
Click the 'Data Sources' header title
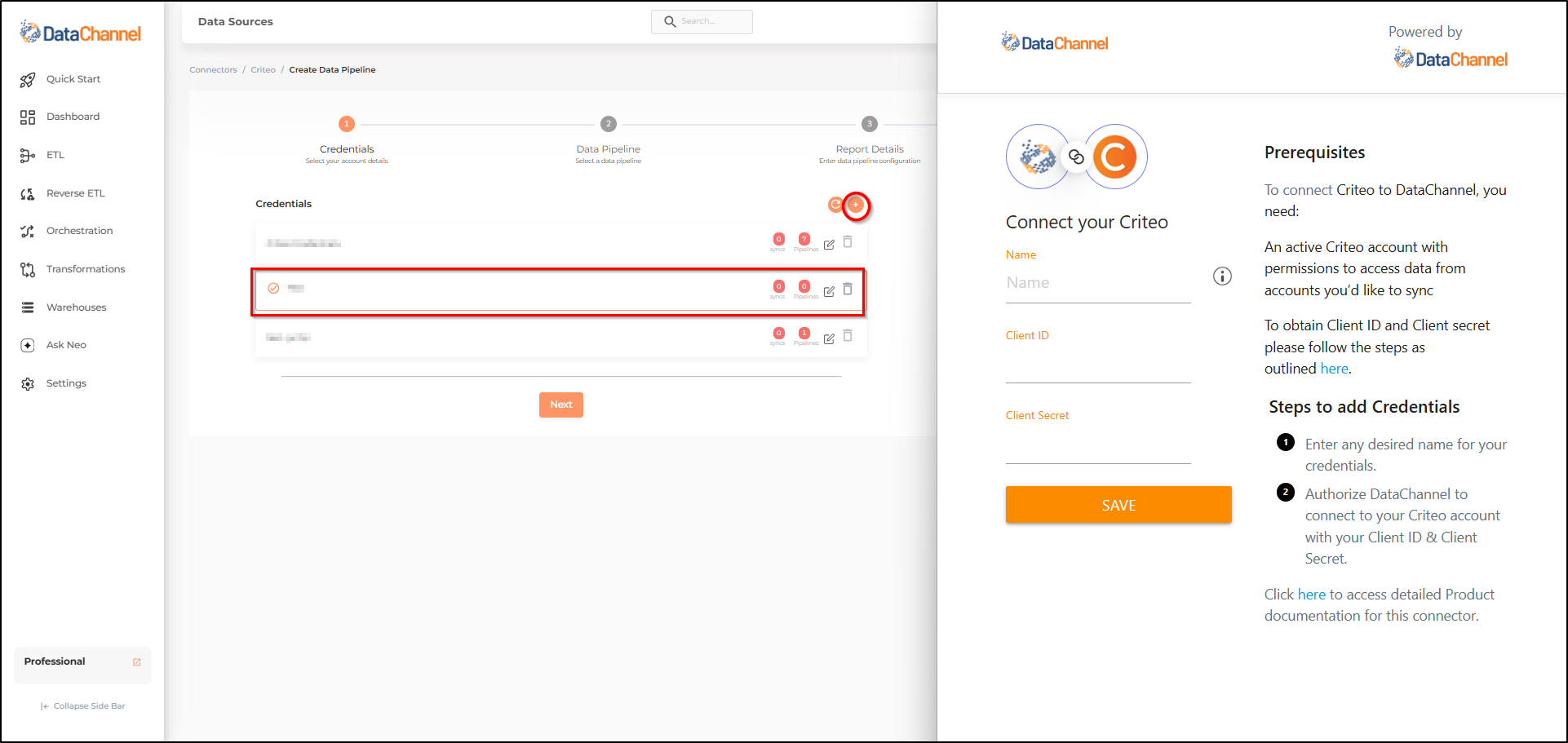coord(236,22)
